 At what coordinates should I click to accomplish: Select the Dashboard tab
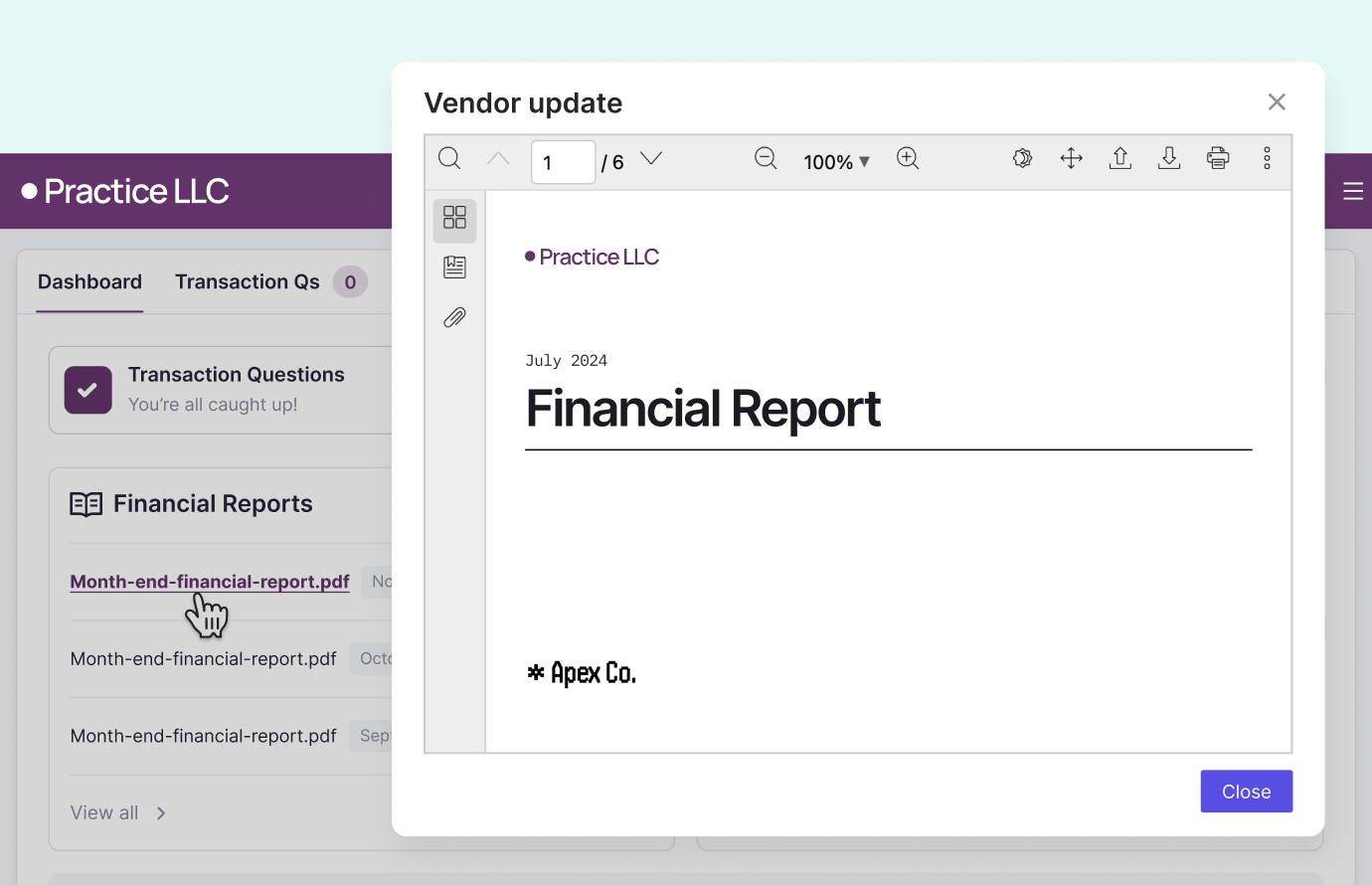pos(89,281)
